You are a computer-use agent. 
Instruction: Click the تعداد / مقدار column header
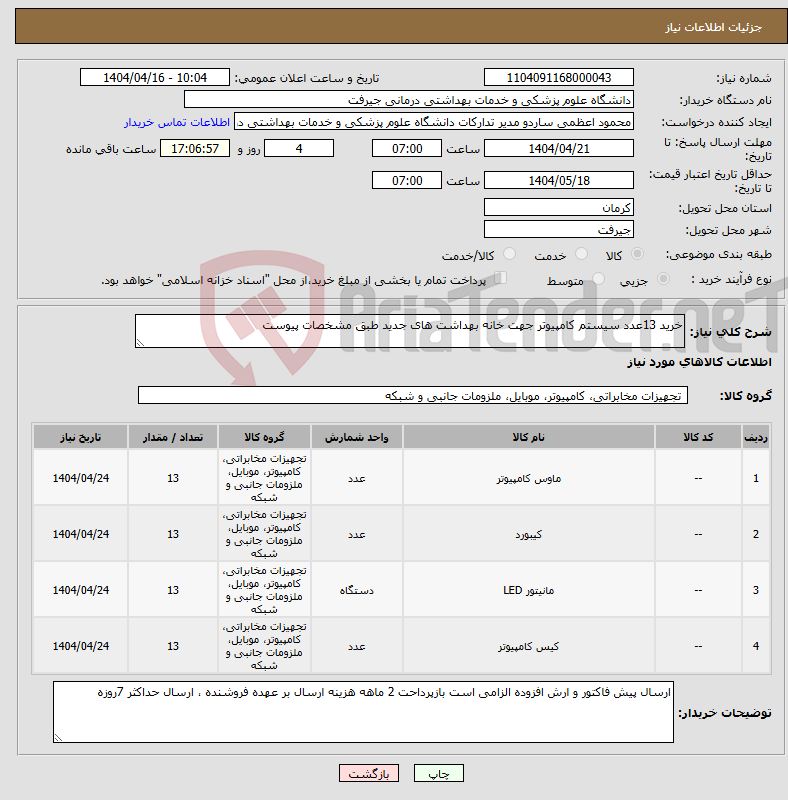click(x=173, y=437)
